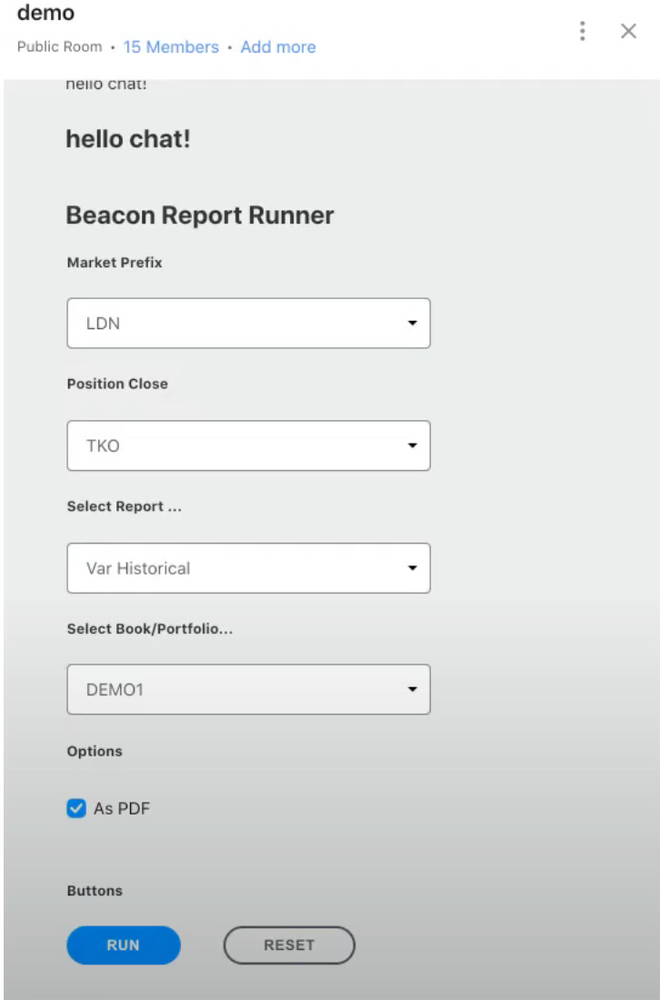Click the caret arrow beside DEMO1

(413, 689)
